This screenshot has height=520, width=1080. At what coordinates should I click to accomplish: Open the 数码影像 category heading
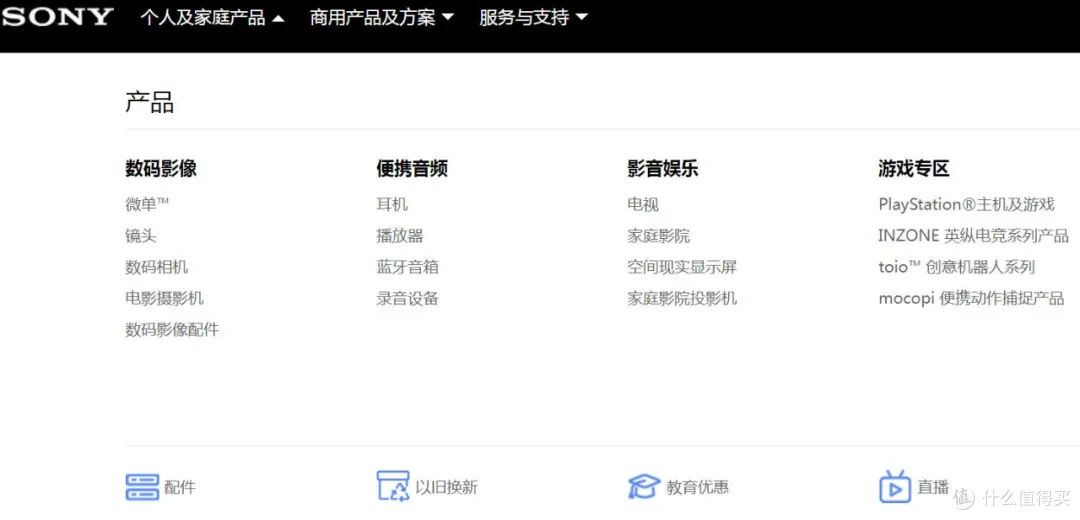tap(161, 169)
